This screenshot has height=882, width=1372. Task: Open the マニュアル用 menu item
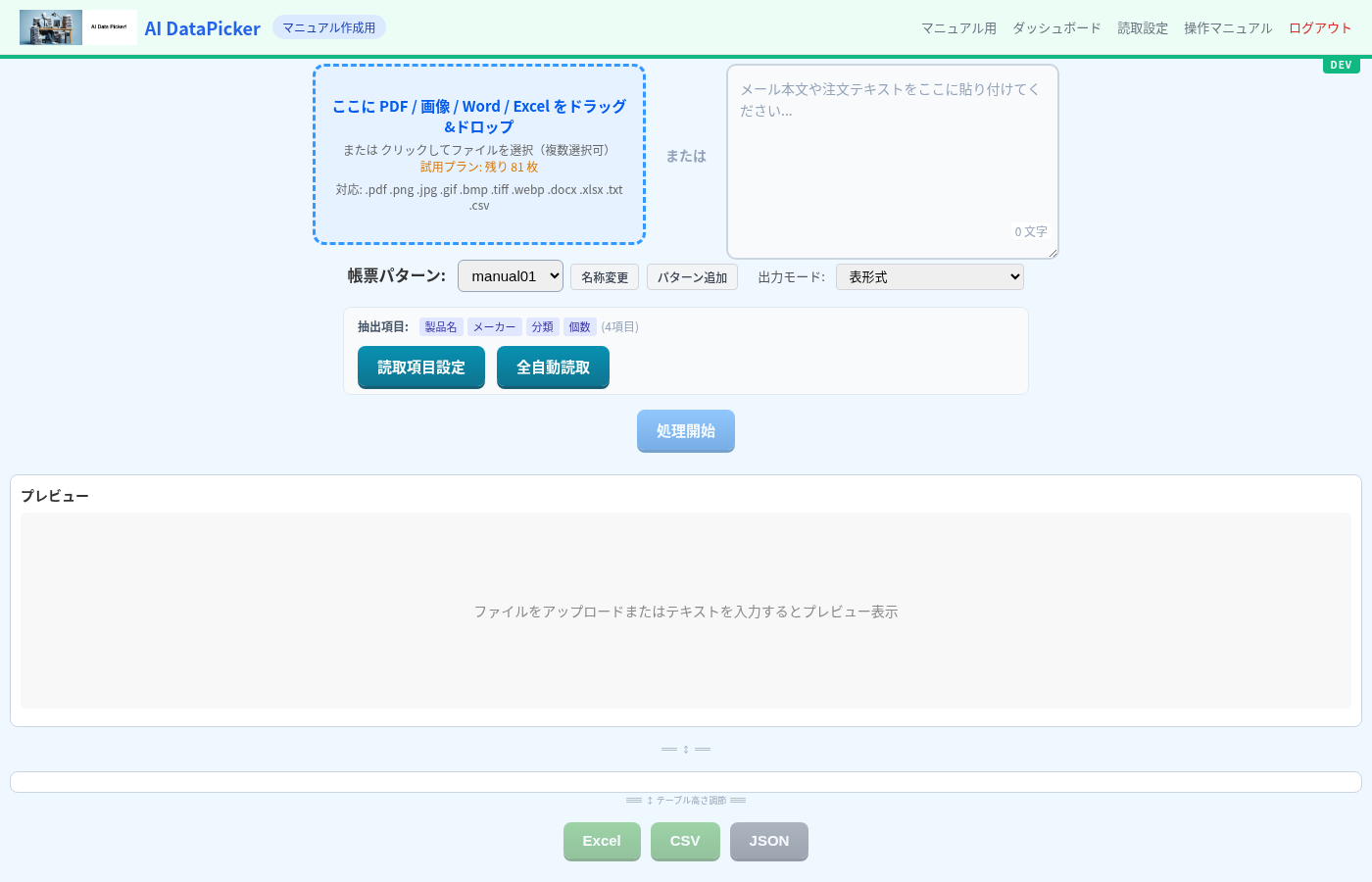957,28
